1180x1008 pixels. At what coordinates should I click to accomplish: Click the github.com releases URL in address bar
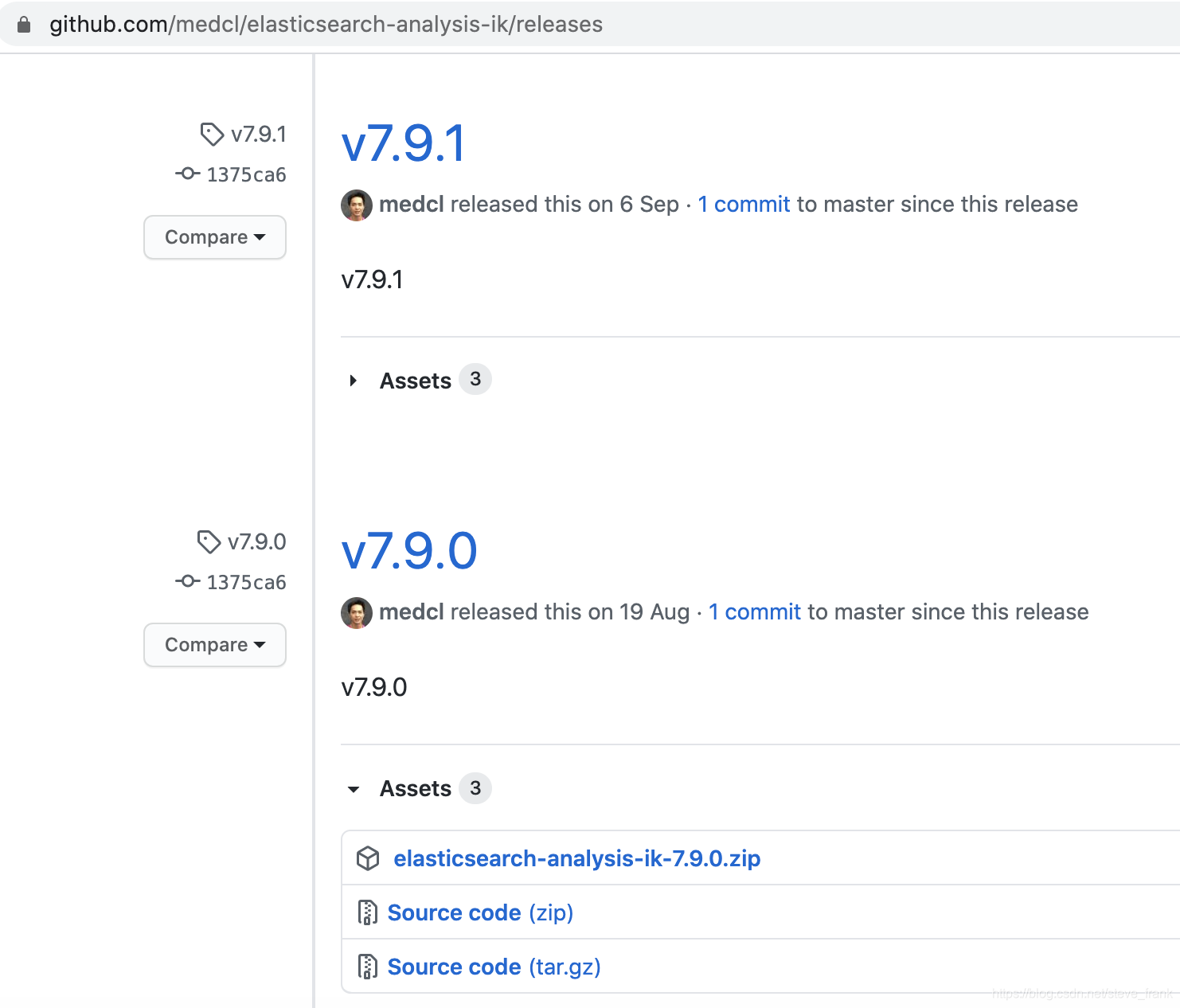point(326,25)
